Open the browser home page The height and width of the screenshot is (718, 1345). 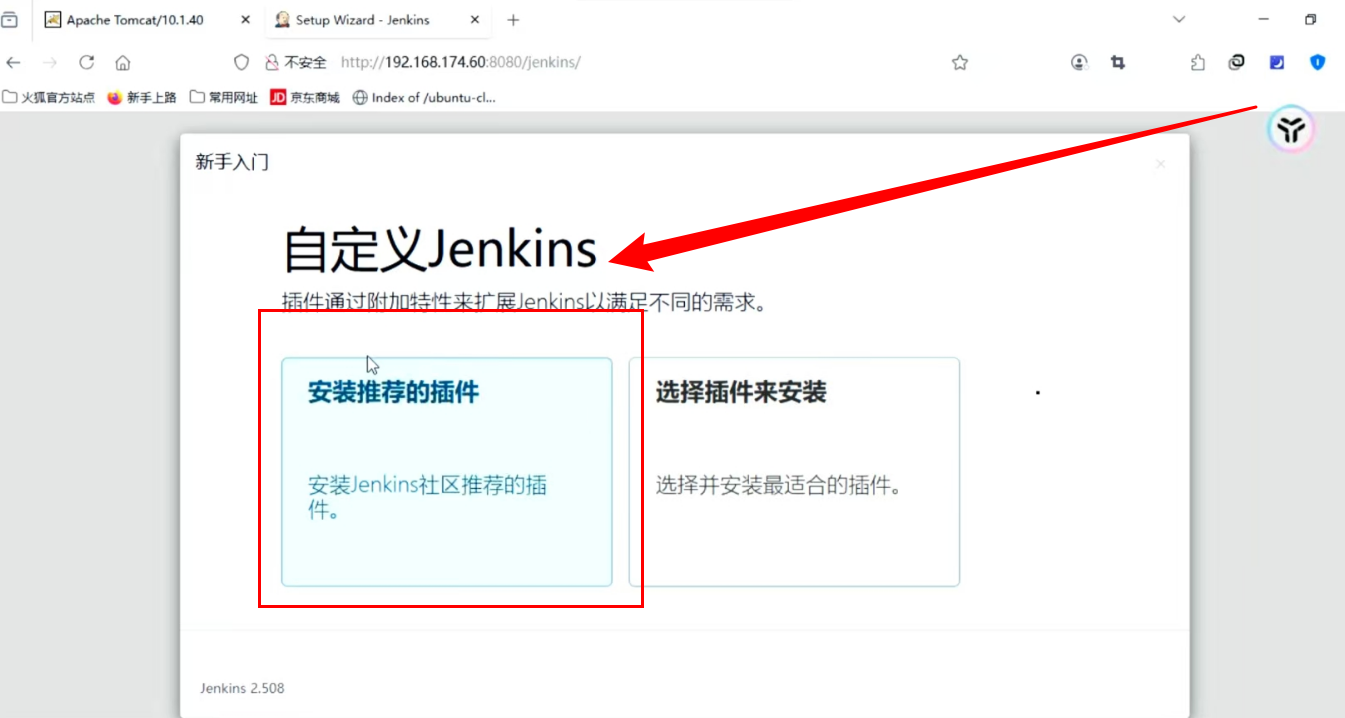pos(123,62)
